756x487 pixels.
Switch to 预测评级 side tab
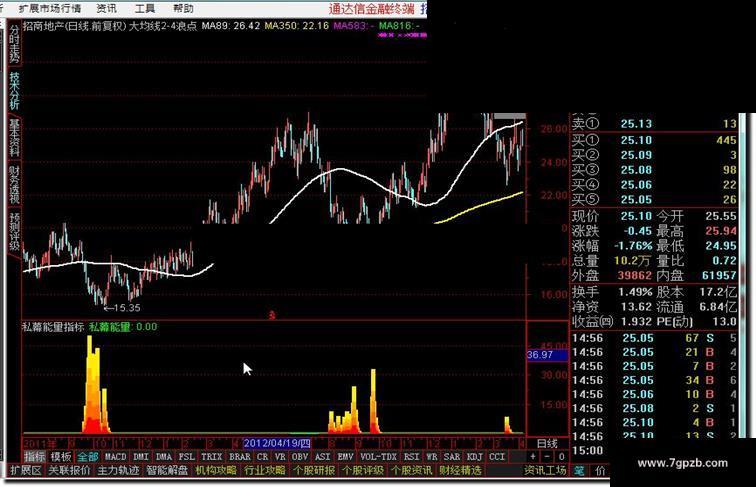click(14, 231)
